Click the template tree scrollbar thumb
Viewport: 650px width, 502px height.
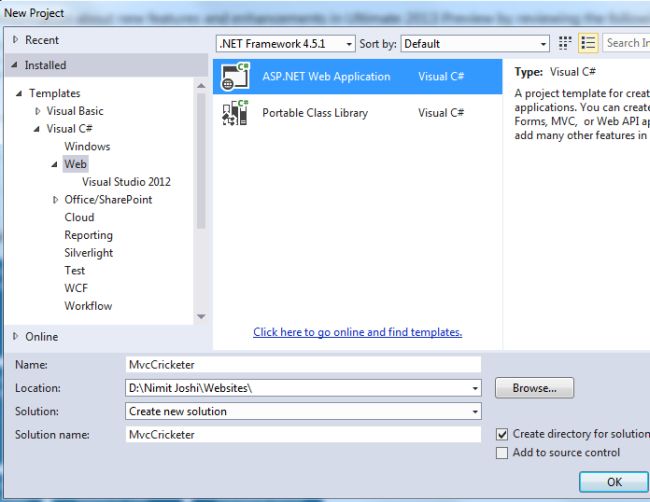pyautogui.click(x=201, y=161)
